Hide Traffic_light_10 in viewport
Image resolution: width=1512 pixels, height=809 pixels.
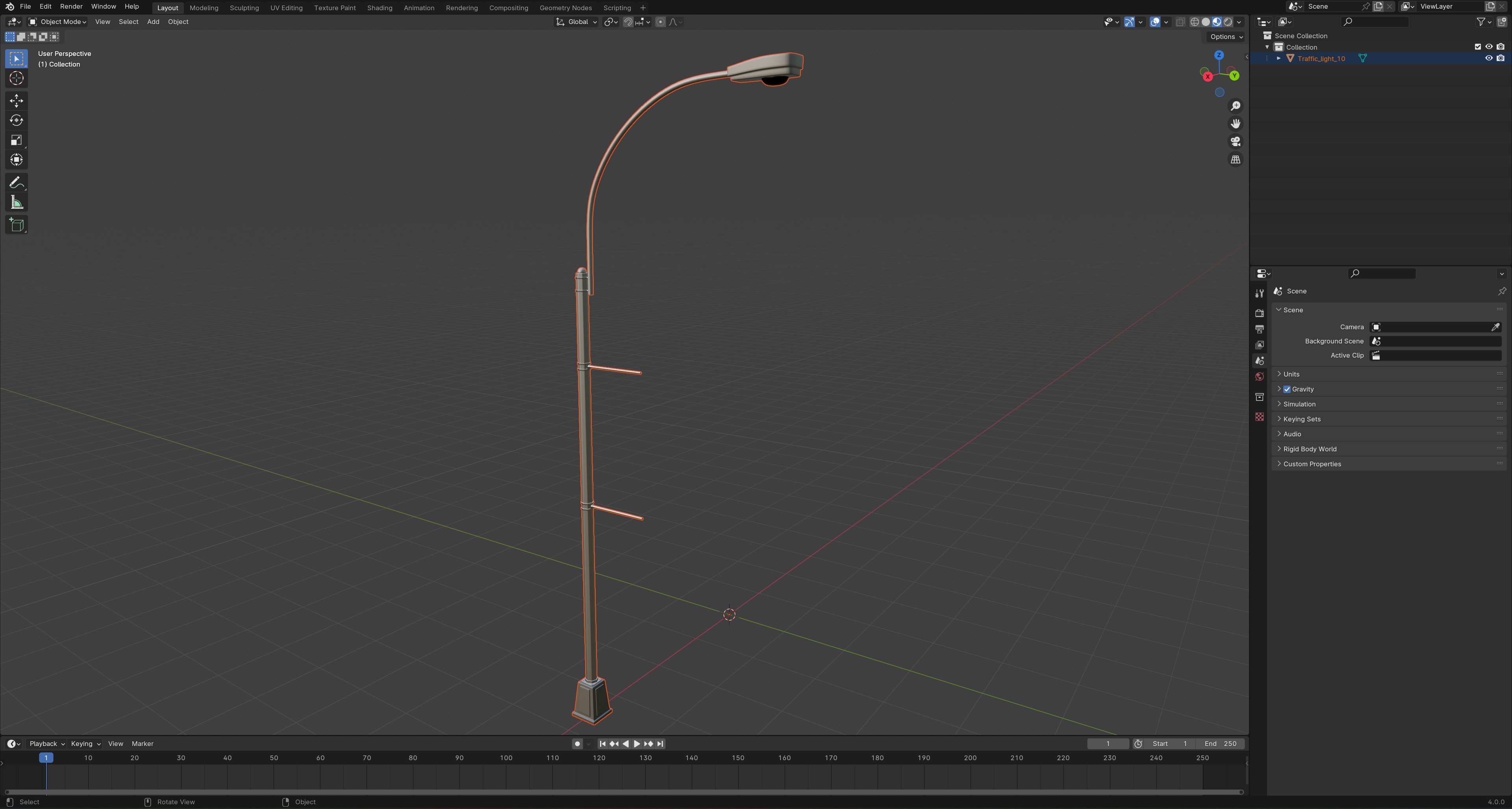pos(1488,58)
